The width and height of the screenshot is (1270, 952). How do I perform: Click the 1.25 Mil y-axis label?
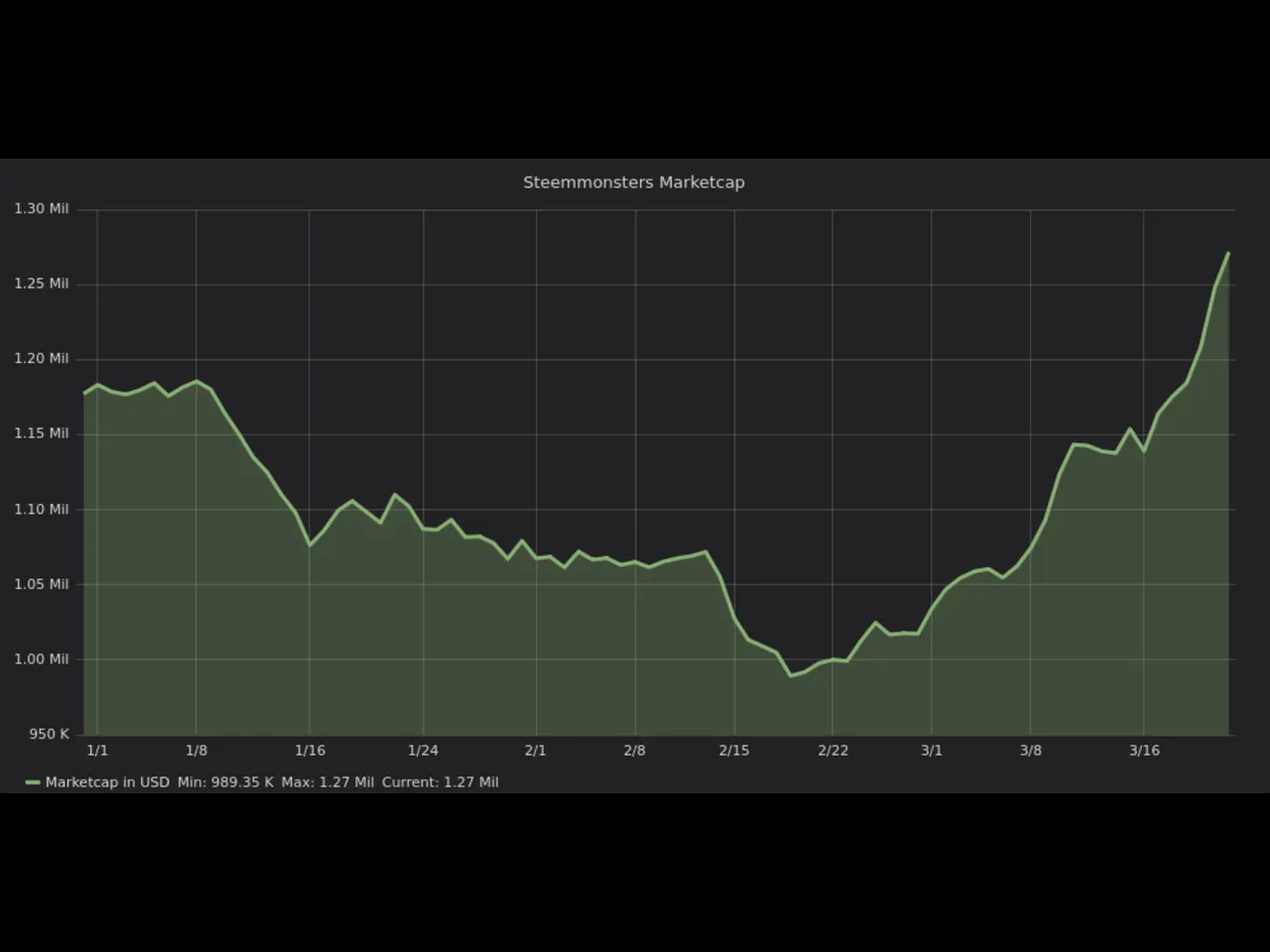pyautogui.click(x=42, y=284)
